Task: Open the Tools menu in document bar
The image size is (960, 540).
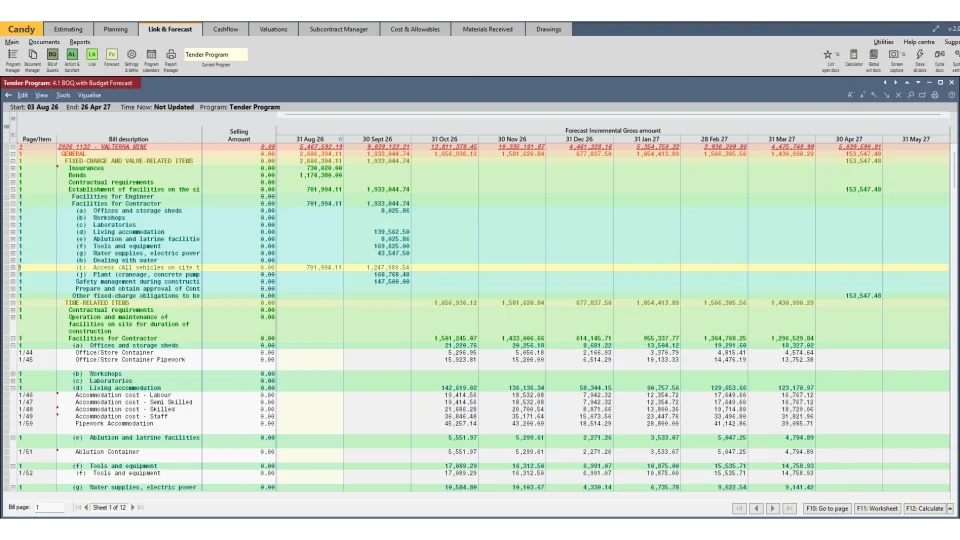Action: (63, 95)
